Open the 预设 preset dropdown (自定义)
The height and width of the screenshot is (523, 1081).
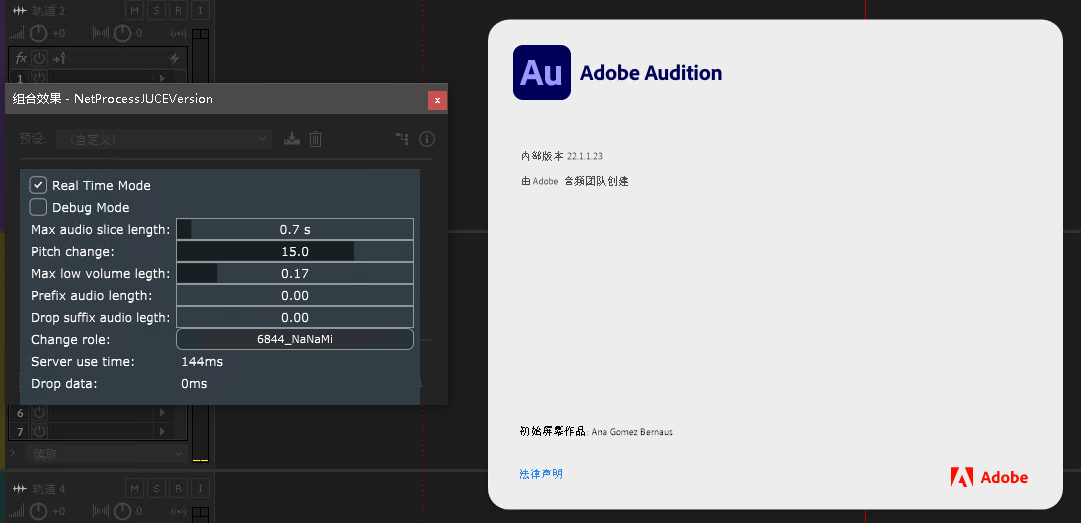pos(164,139)
